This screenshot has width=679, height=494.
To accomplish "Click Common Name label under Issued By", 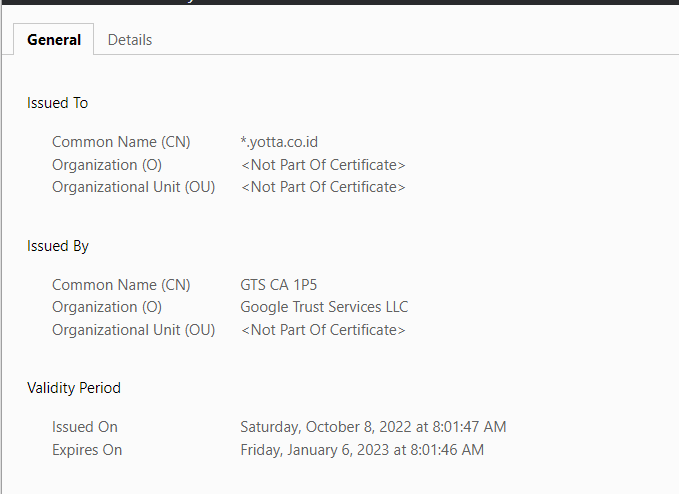I will point(121,285).
